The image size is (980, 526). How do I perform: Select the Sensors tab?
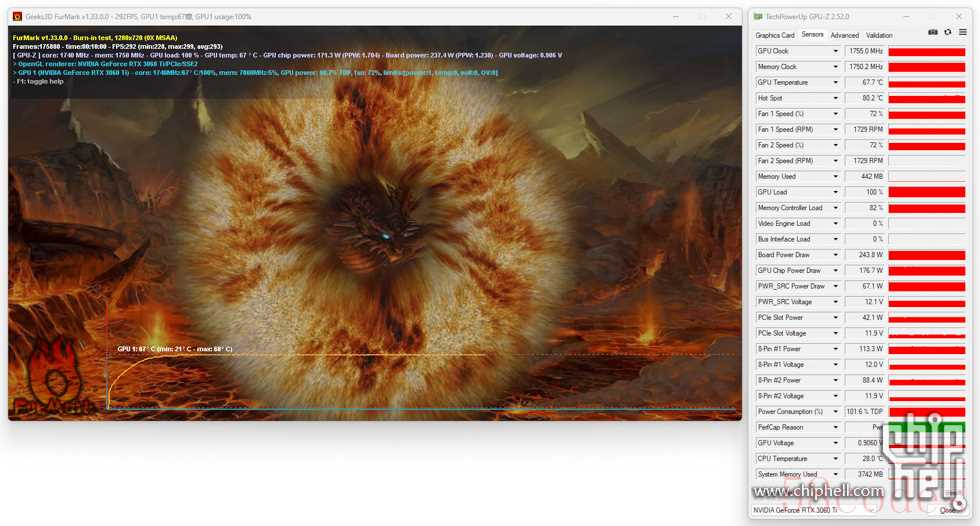pyautogui.click(x=812, y=35)
